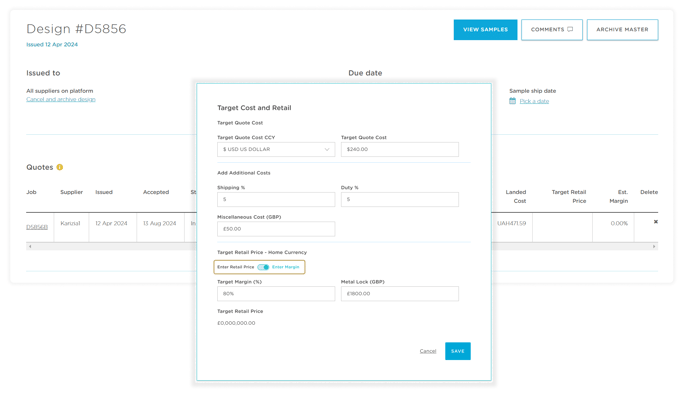Toggle between Enter Retail Price and Enter Margin
This screenshot has width=688, height=395.
pyautogui.click(x=263, y=267)
